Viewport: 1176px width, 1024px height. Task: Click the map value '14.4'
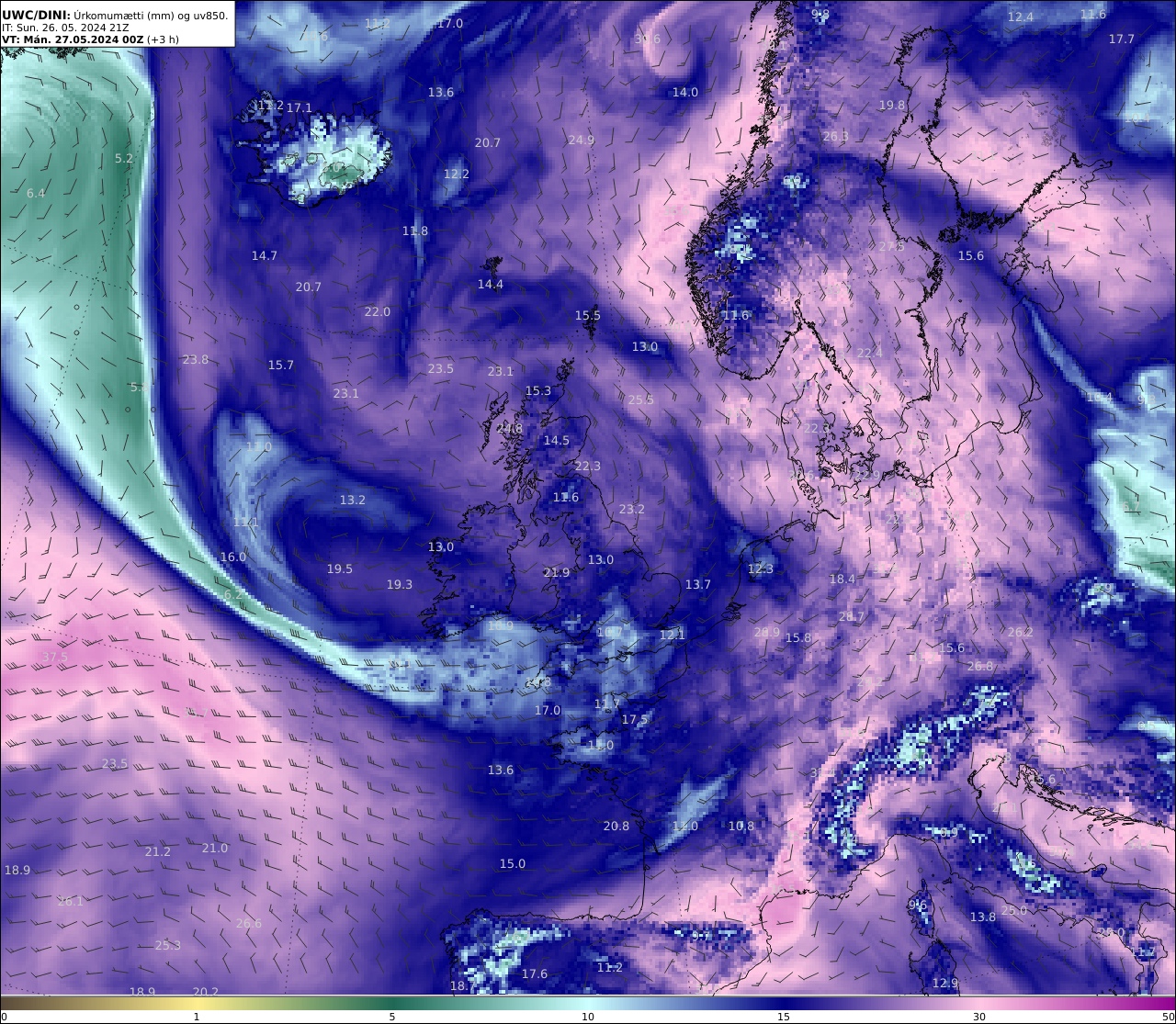[x=491, y=284]
